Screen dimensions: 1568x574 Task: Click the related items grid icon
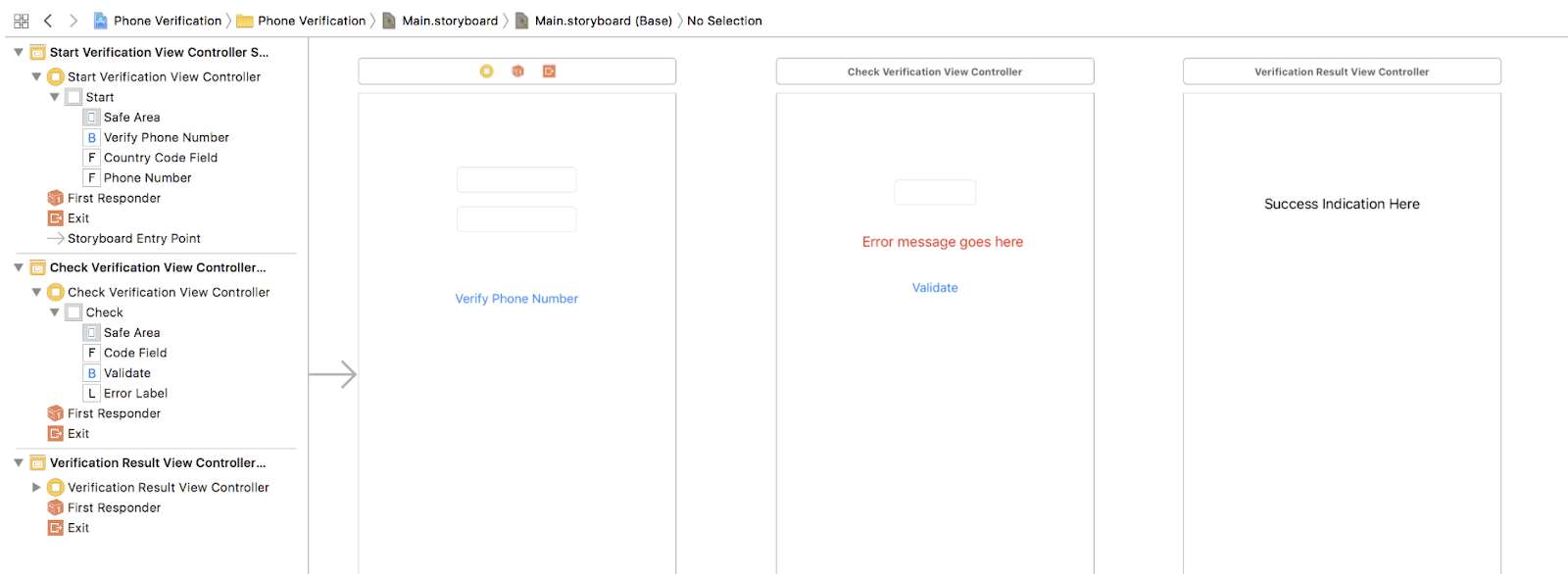[21, 21]
